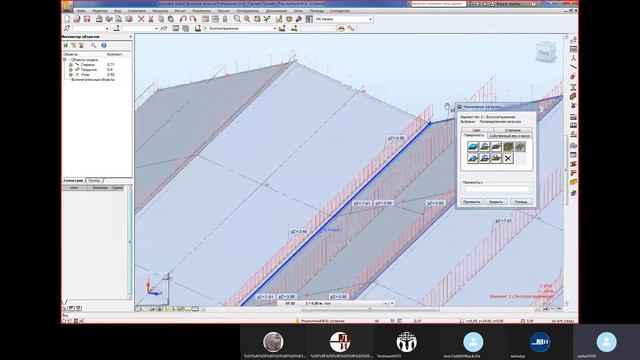
Task: Close the Object Inspector panel with its X
Action: coord(131,37)
